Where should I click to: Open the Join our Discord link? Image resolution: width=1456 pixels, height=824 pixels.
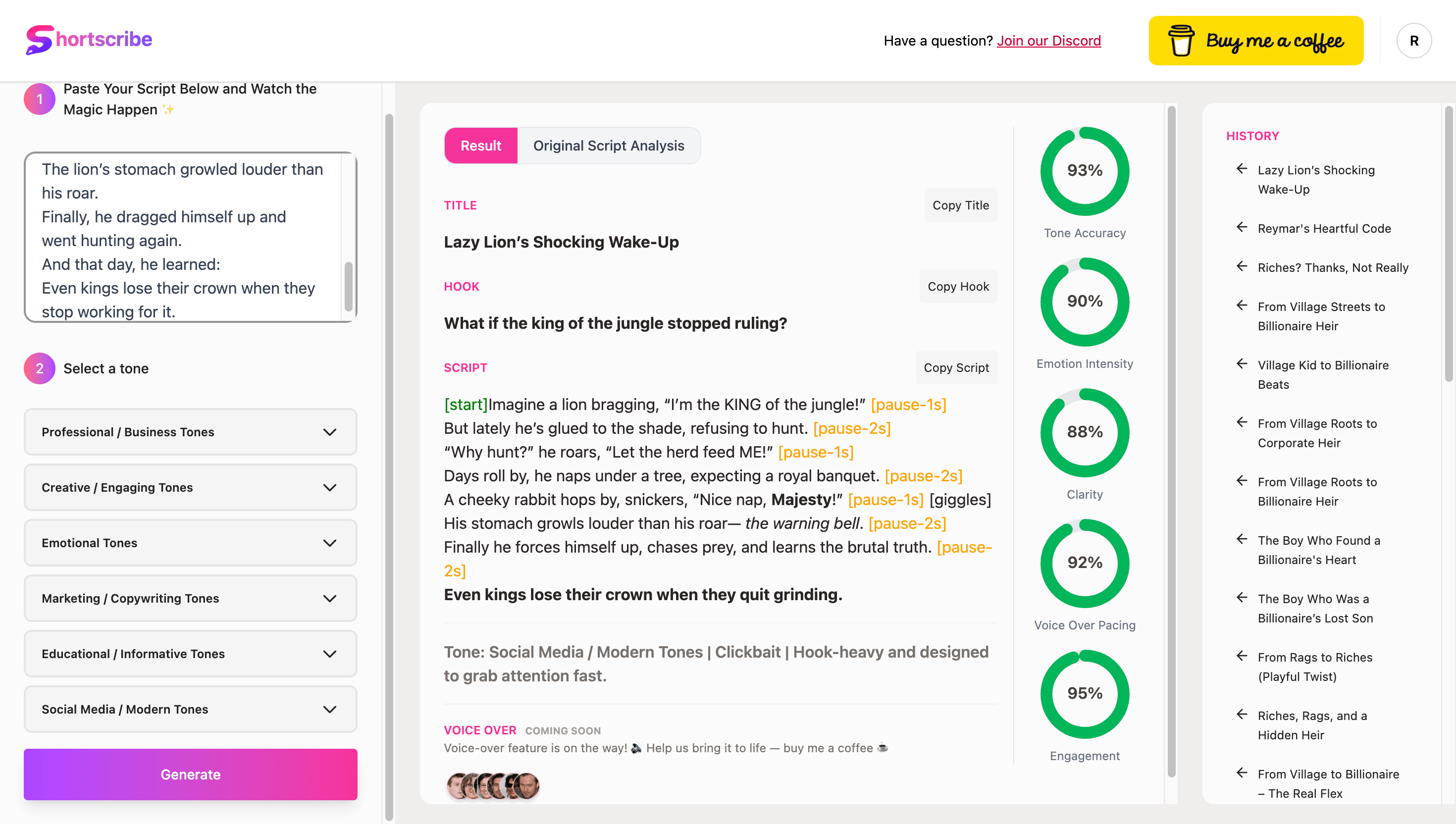1048,41
